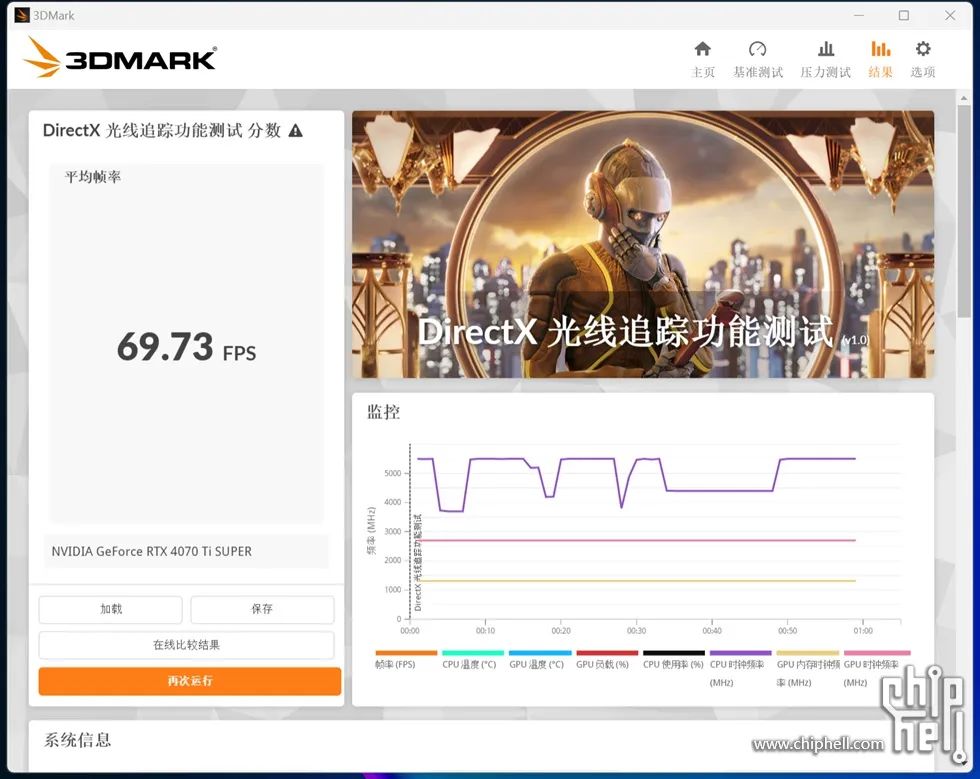
Task: Click the warning triangle beside the score title
Action: point(296,131)
